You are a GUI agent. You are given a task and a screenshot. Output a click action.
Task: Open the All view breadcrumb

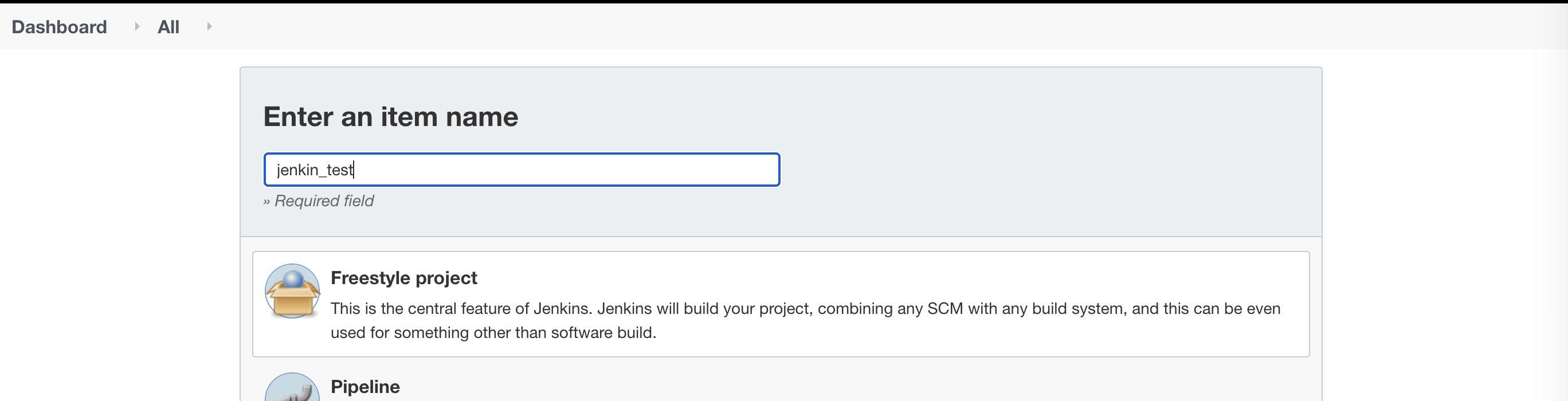tap(168, 27)
